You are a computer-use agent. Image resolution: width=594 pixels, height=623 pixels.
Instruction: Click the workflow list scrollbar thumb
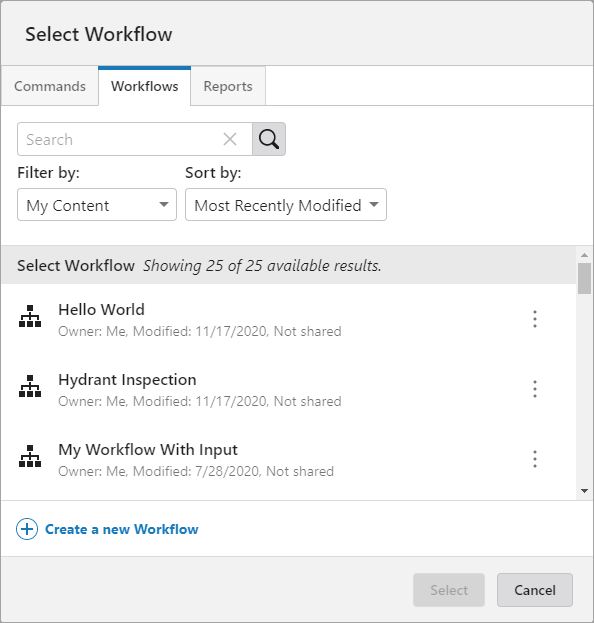584,279
